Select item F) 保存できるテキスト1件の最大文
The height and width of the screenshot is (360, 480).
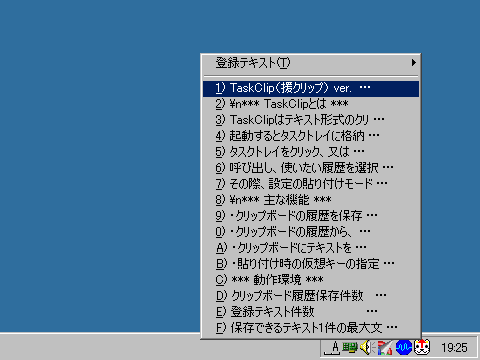click(x=311, y=328)
